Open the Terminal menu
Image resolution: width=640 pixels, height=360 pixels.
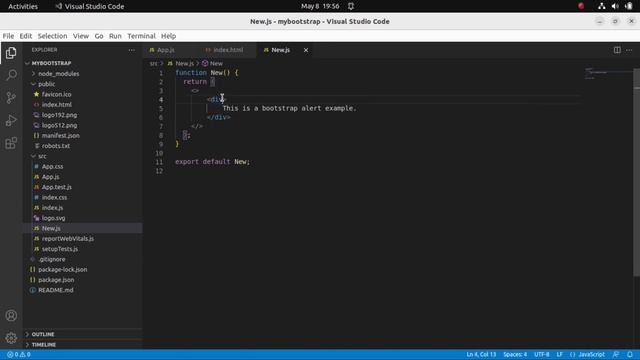pyautogui.click(x=141, y=36)
